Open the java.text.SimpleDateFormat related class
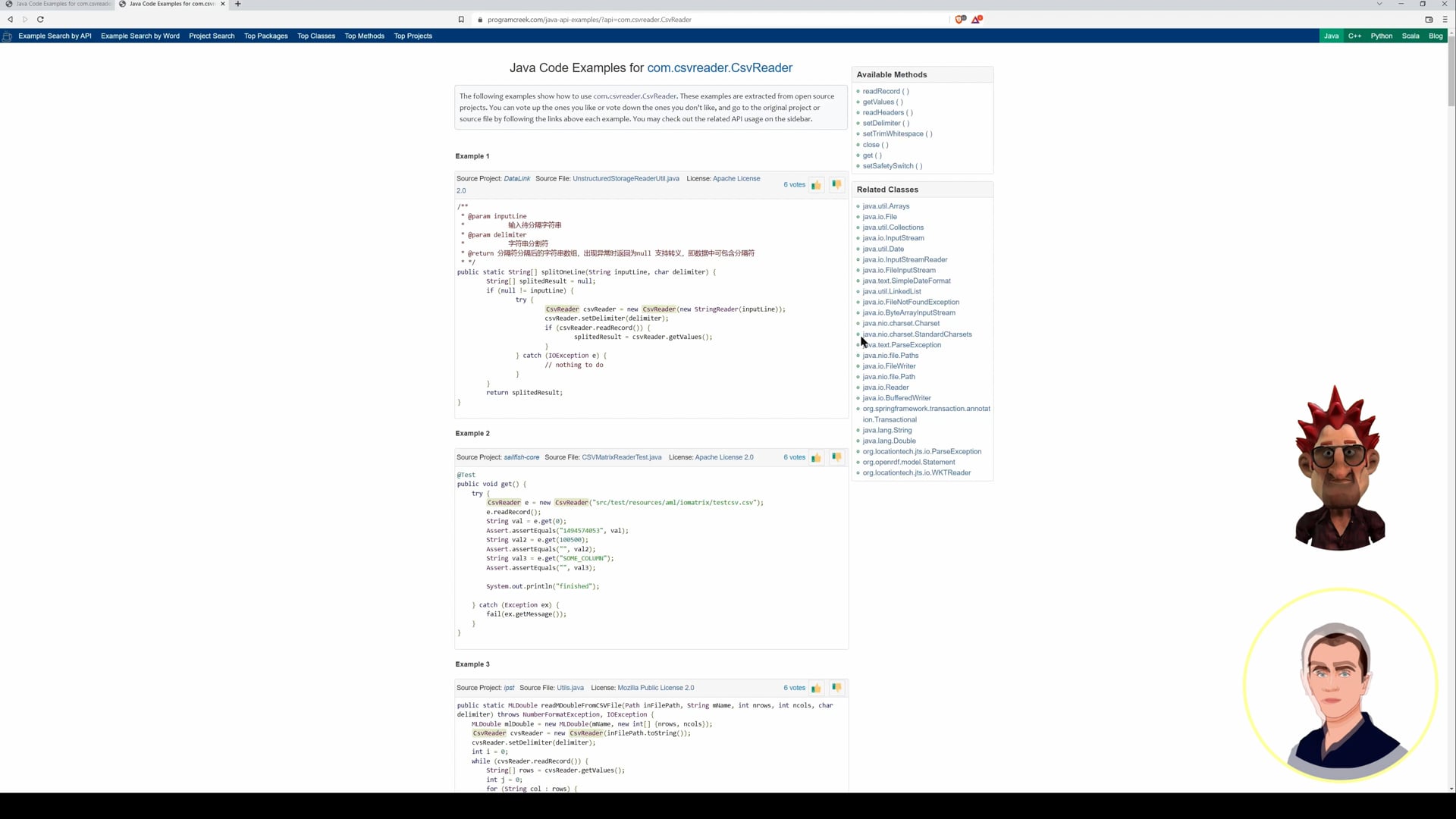This screenshot has height=819, width=1456. click(906, 281)
